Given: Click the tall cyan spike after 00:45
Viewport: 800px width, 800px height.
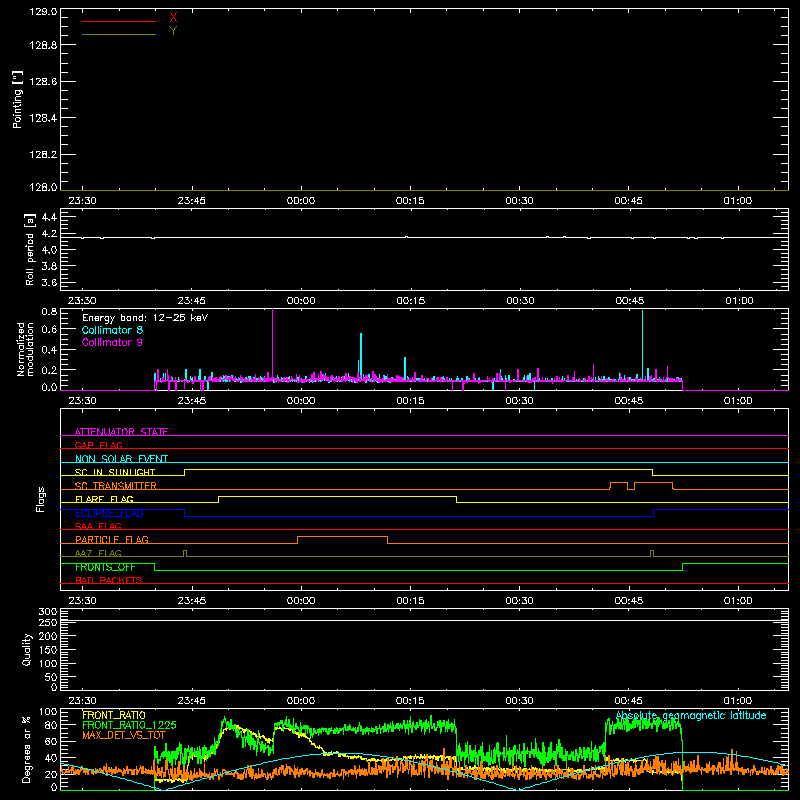Looking at the screenshot, I should [x=642, y=344].
